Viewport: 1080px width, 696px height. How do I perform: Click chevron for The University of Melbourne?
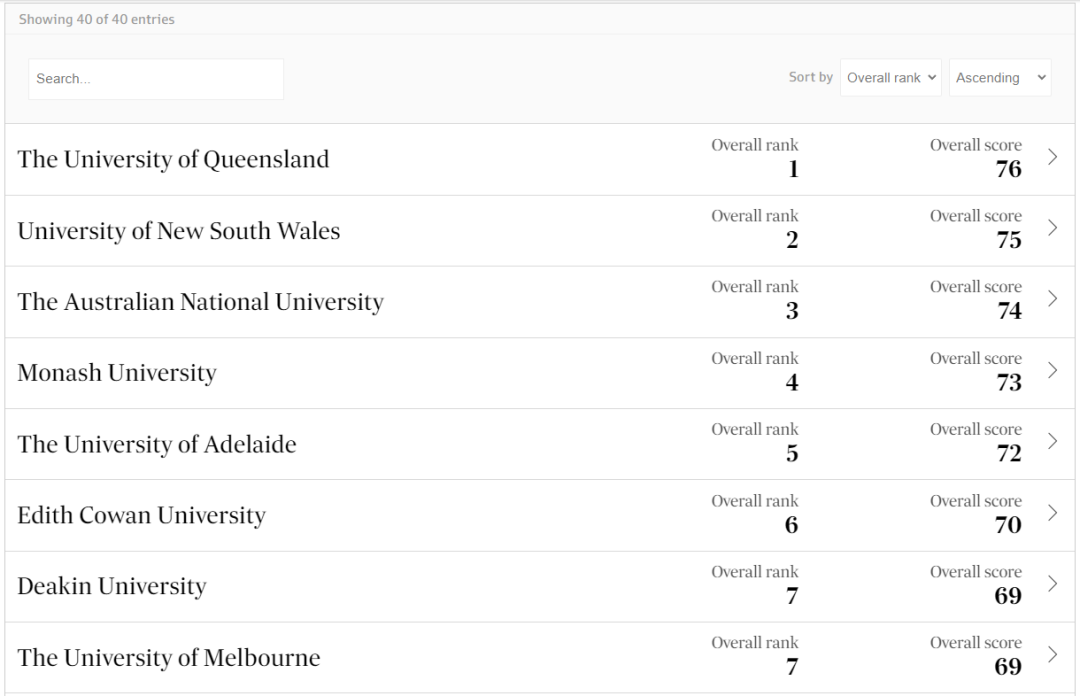pyautogui.click(x=1052, y=655)
